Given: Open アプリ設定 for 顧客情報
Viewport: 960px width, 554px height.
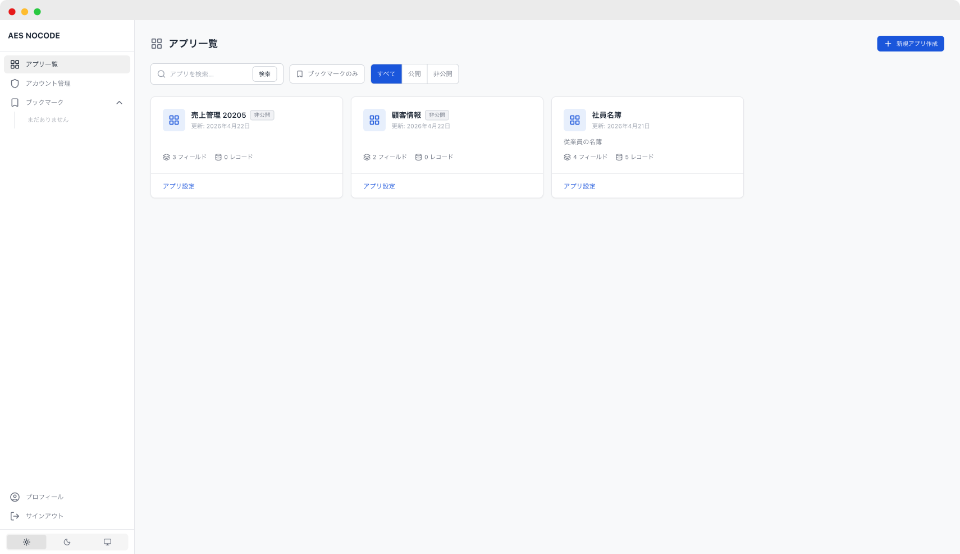Looking at the screenshot, I should coord(379,186).
